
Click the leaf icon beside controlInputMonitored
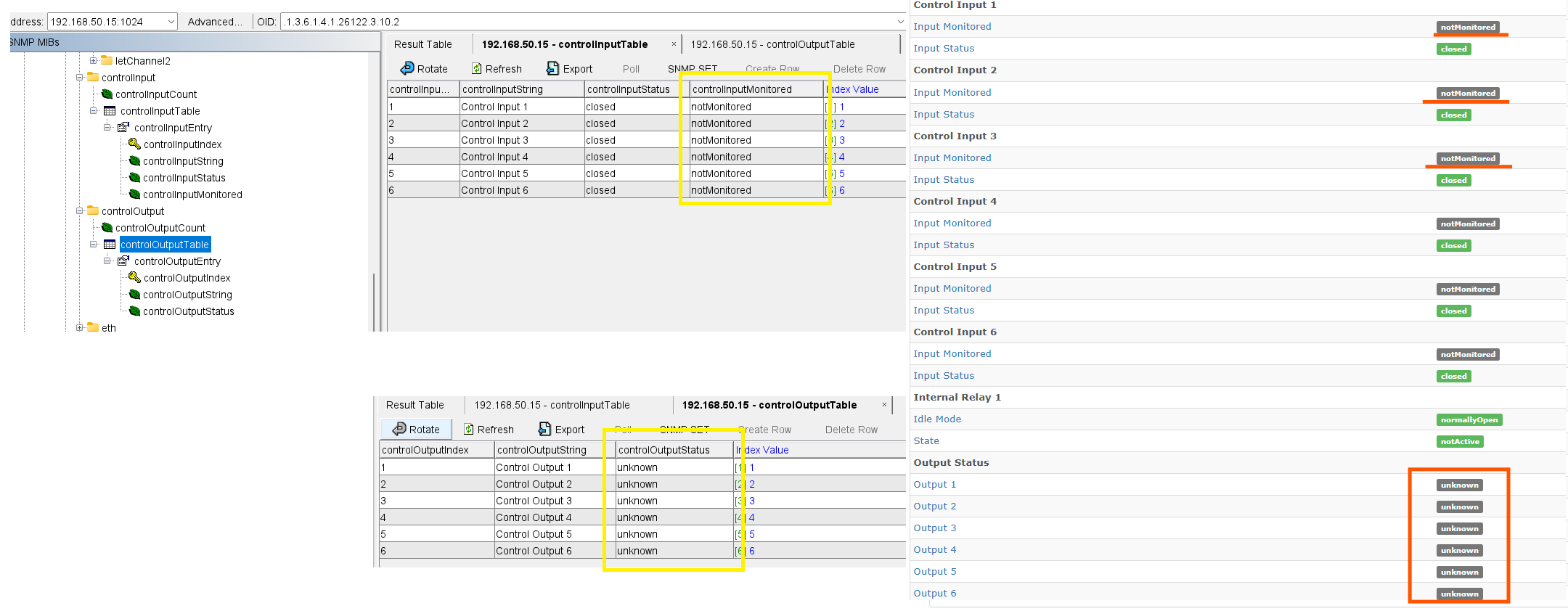click(134, 194)
